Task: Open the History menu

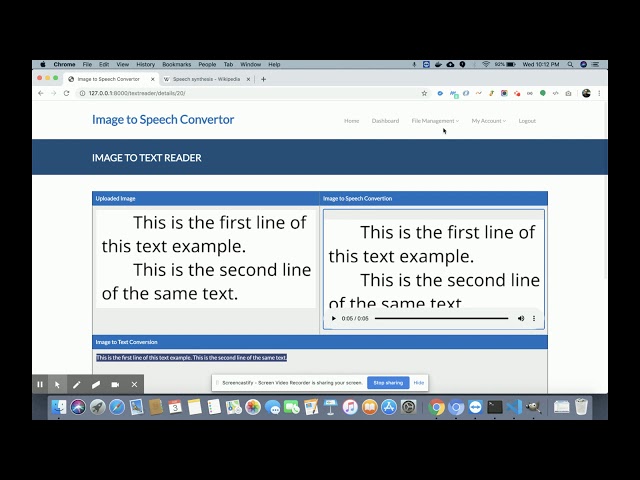Action: tap(145, 64)
